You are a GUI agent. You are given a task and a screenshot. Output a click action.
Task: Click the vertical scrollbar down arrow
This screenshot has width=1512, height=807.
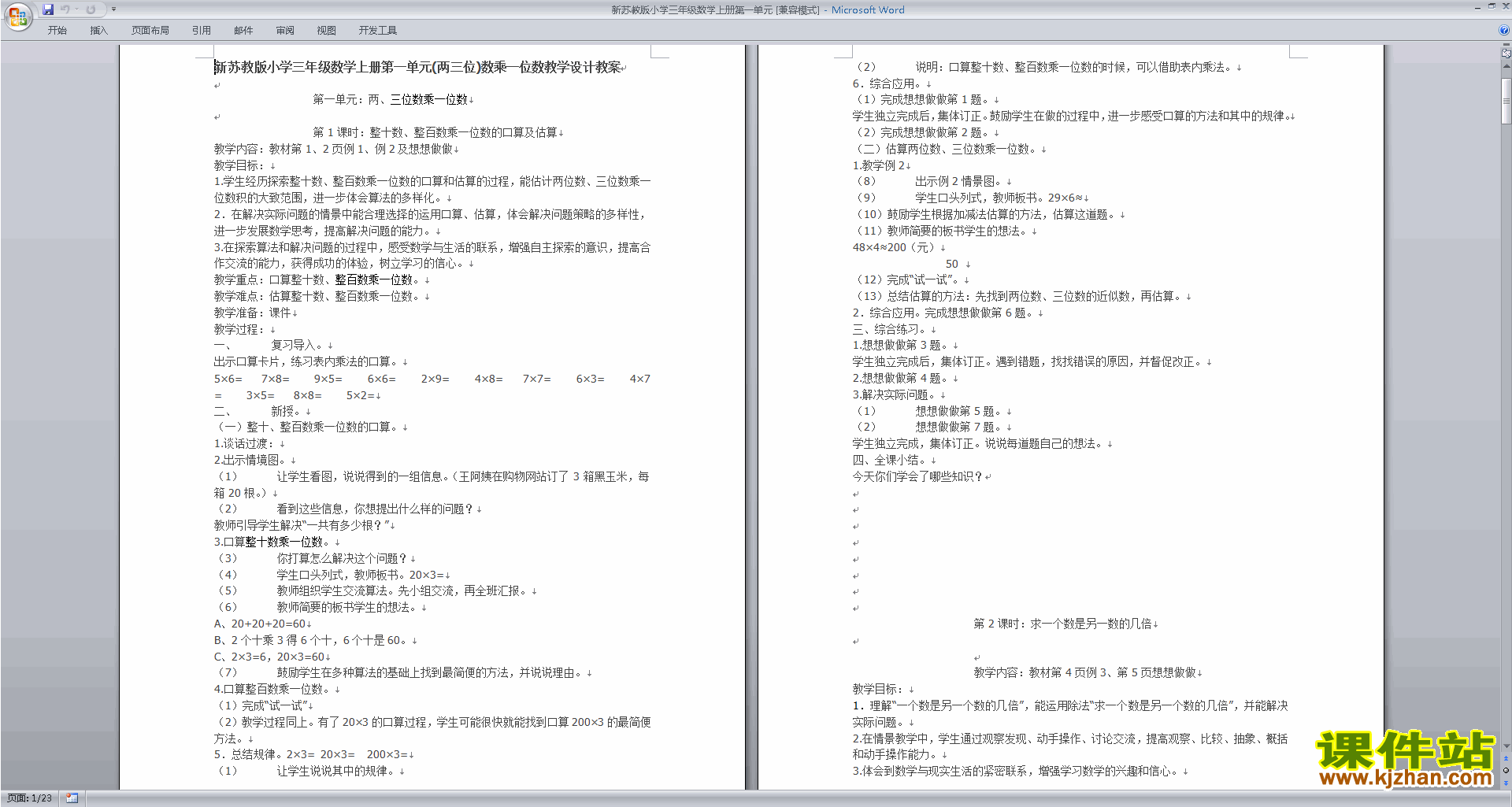click(x=1506, y=746)
